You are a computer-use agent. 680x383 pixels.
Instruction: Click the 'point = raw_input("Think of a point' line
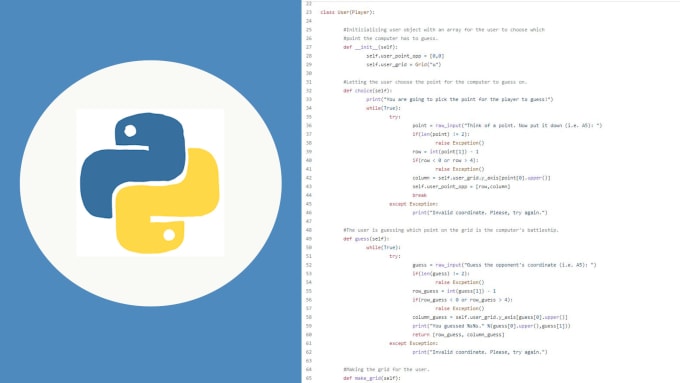[x=507, y=125]
